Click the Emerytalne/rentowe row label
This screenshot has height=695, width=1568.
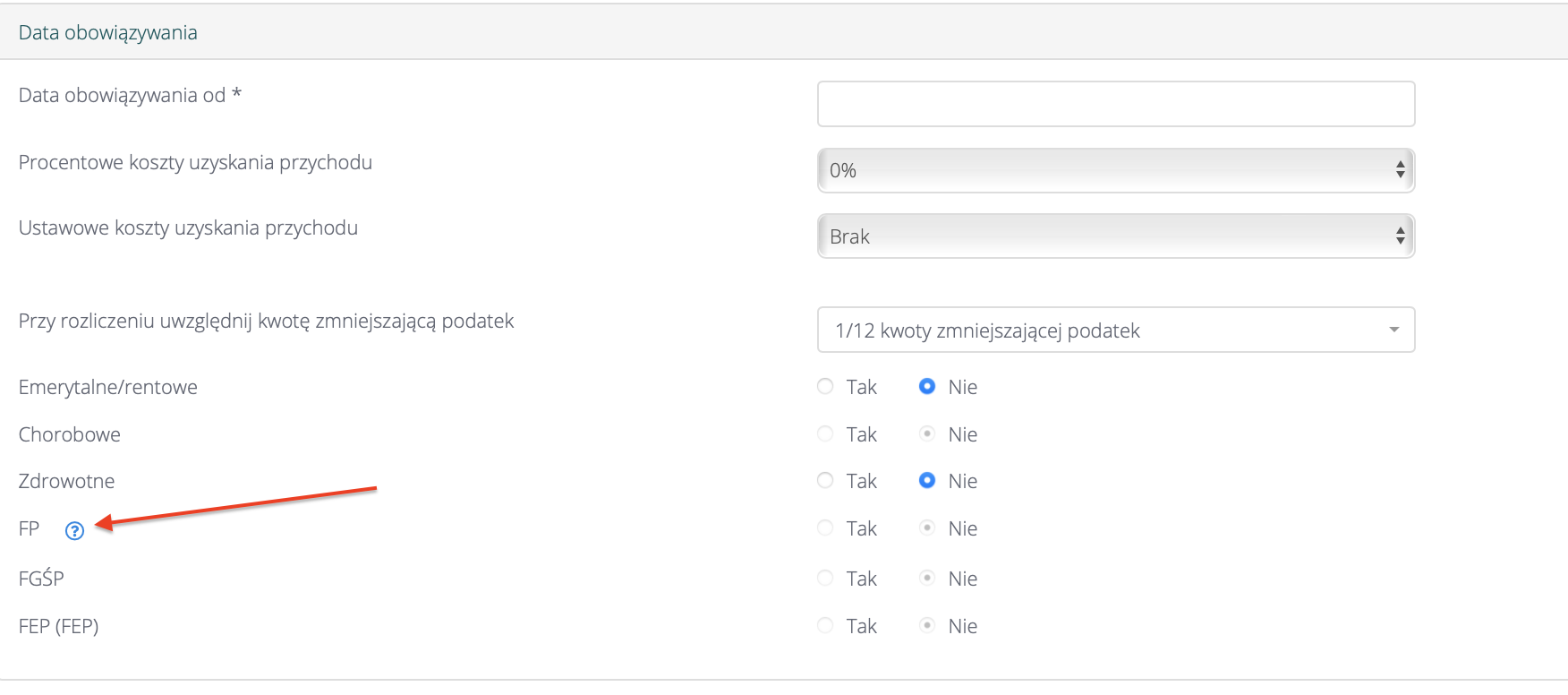coord(107,388)
